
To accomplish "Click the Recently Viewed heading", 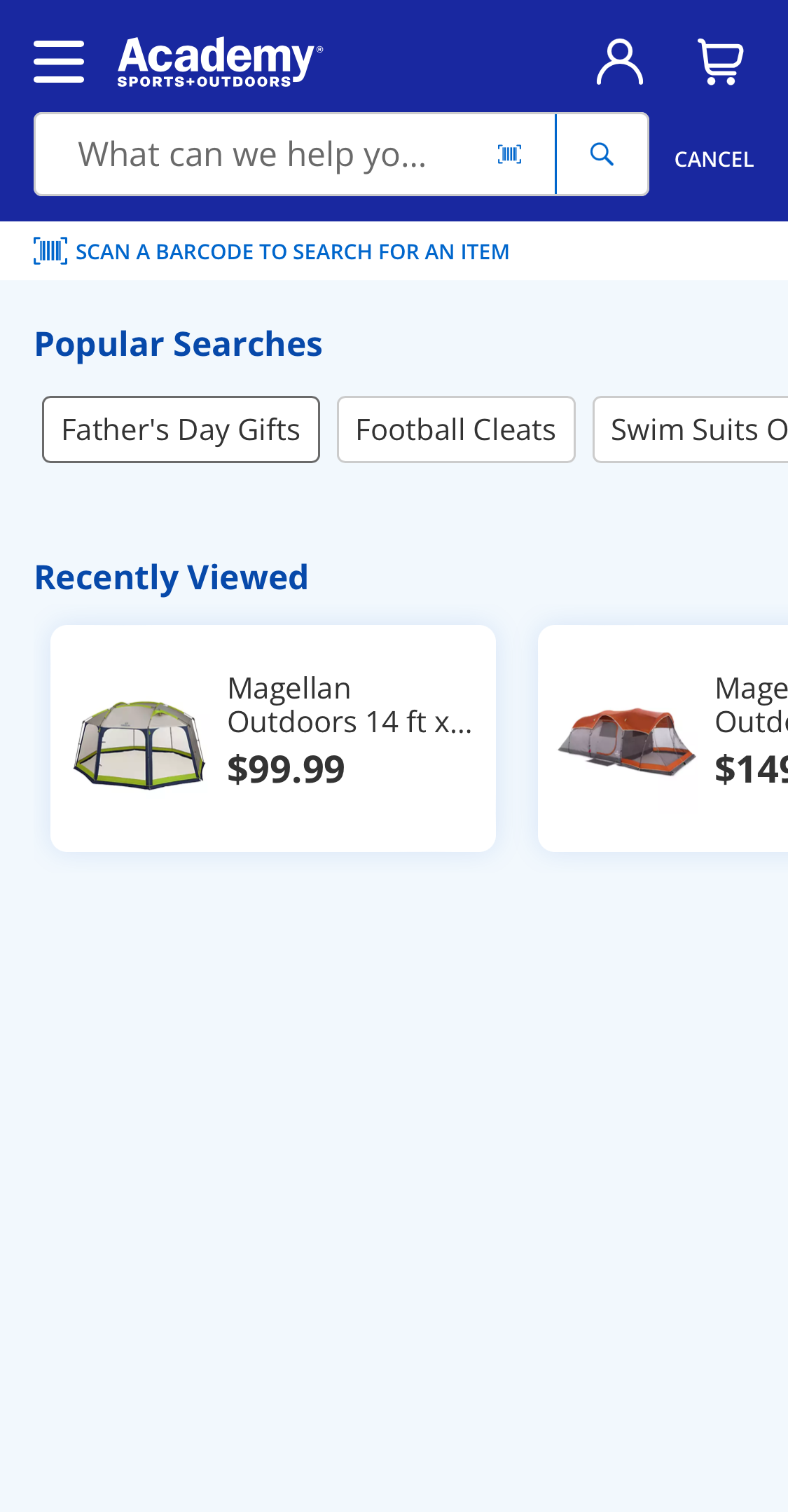I will pyautogui.click(x=172, y=577).
